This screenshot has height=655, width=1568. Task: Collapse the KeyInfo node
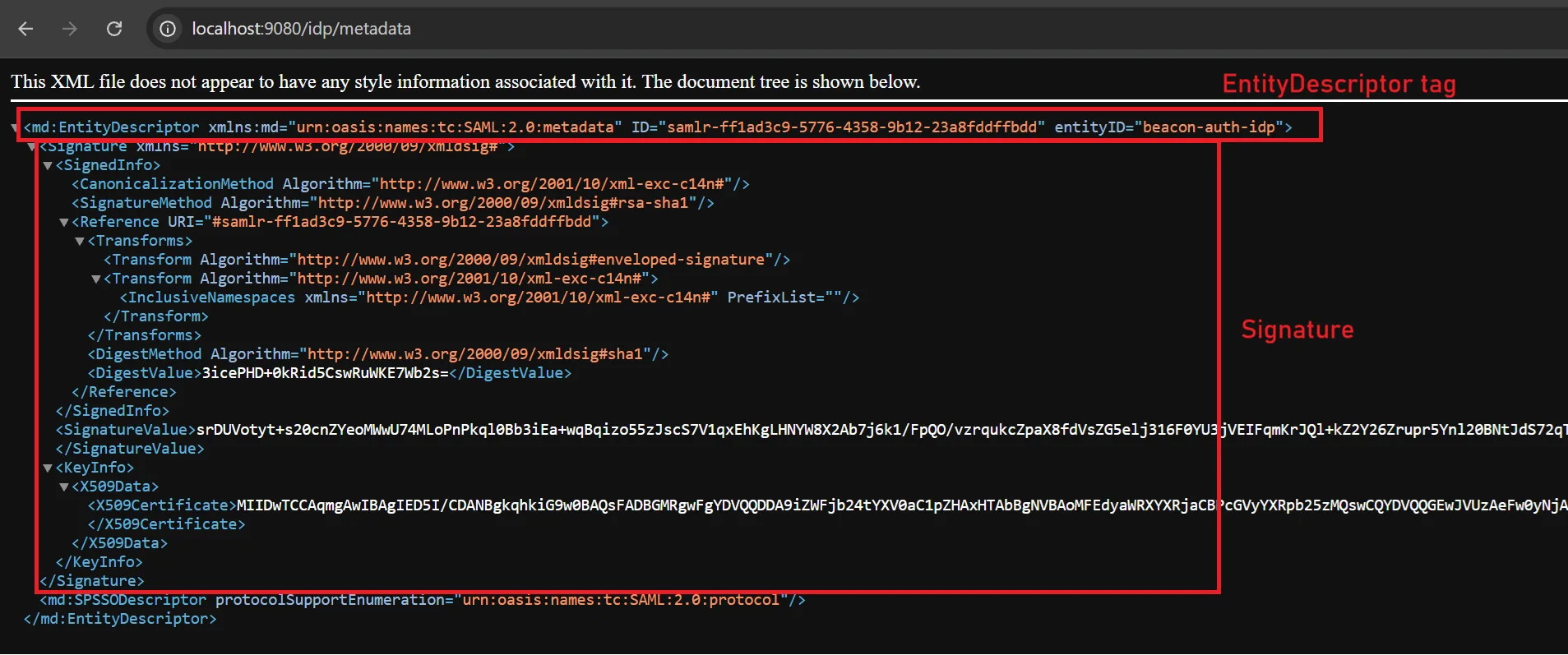coord(48,468)
